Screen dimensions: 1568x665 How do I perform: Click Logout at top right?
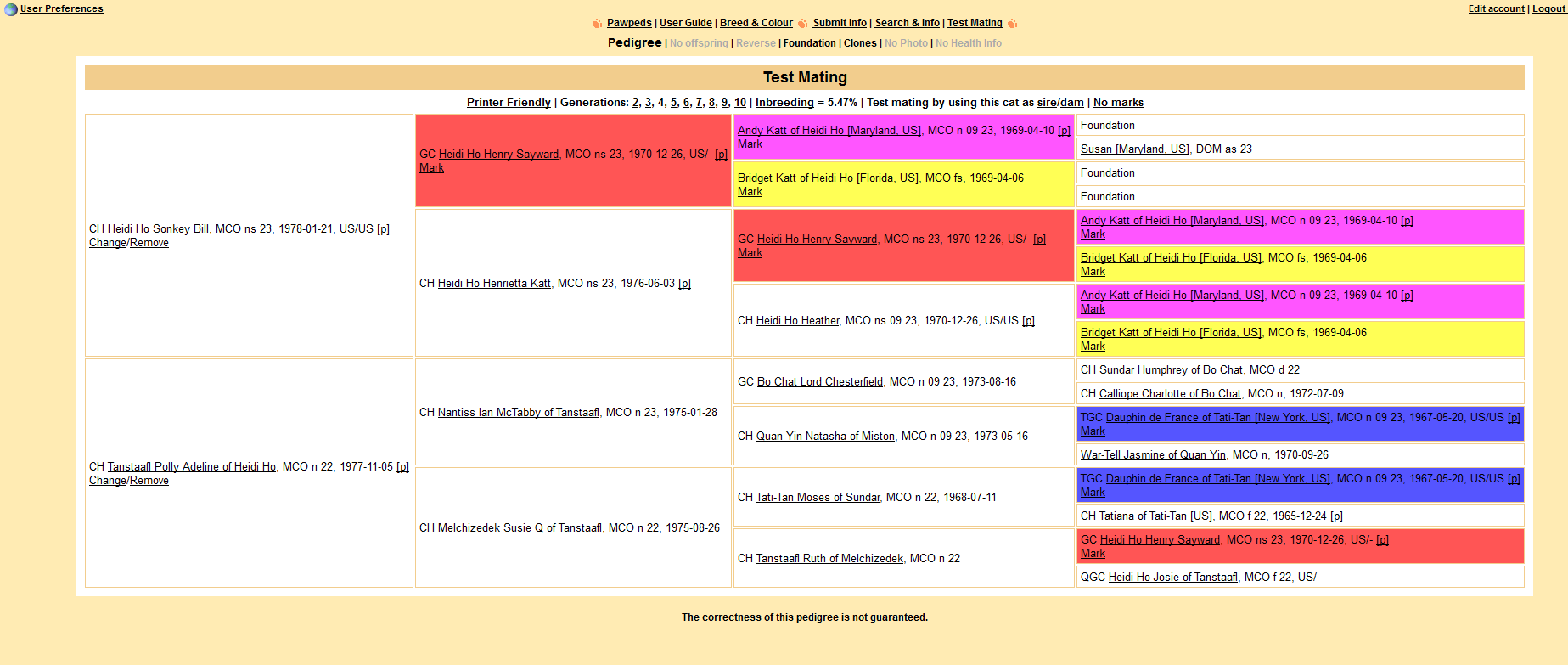[1548, 8]
